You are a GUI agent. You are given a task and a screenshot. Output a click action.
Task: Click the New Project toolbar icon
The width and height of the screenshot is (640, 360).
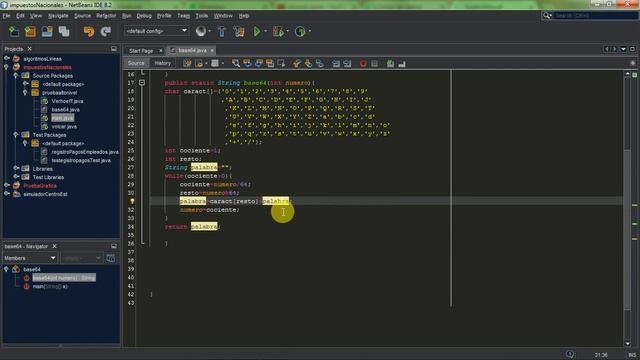coord(30,31)
